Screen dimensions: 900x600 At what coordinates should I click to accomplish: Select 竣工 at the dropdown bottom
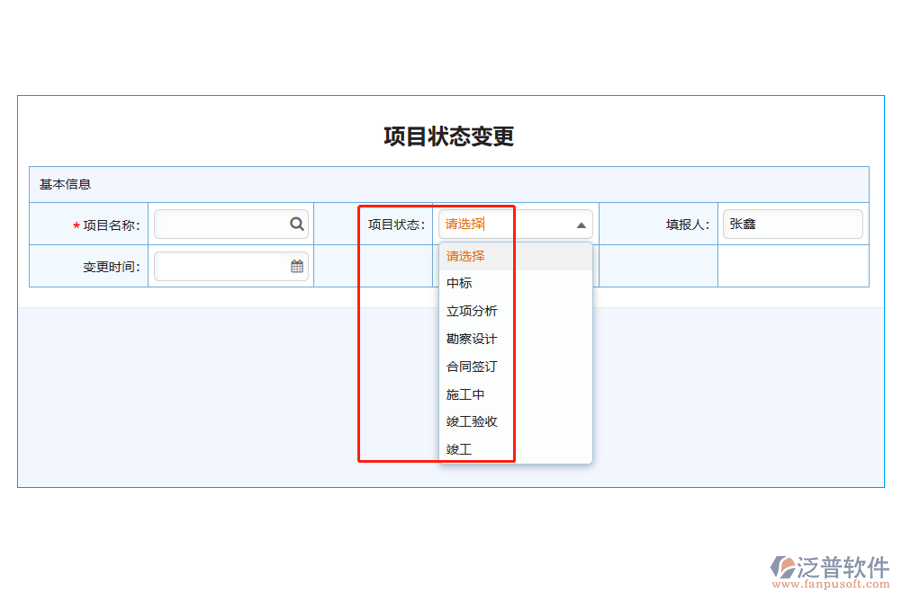click(458, 449)
